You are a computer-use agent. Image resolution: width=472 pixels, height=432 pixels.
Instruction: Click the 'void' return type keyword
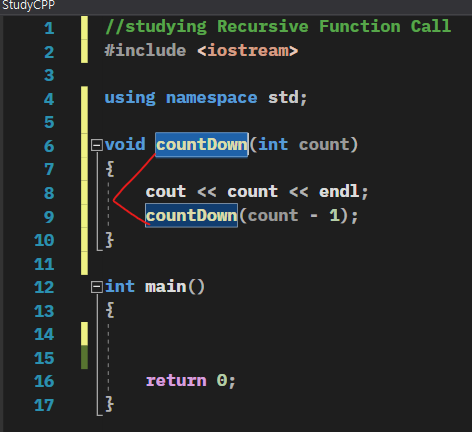pyautogui.click(x=125, y=145)
